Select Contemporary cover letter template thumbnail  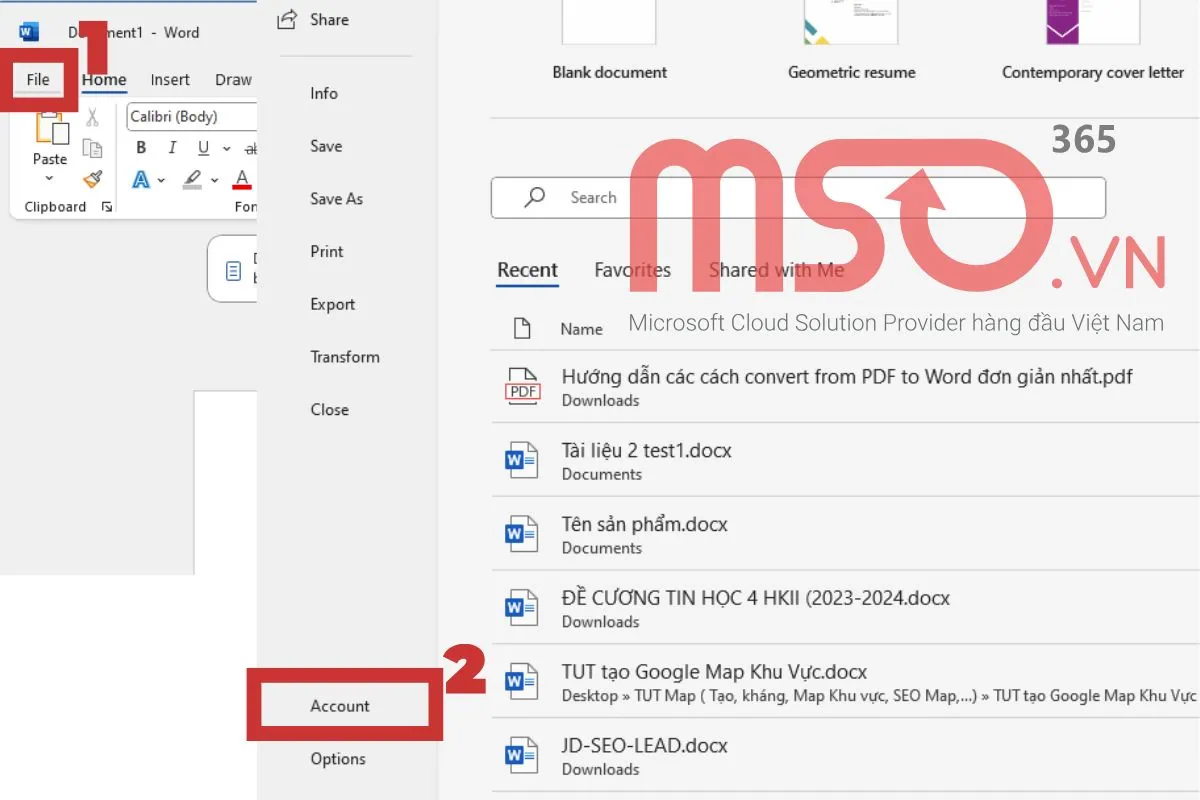pos(1093,22)
